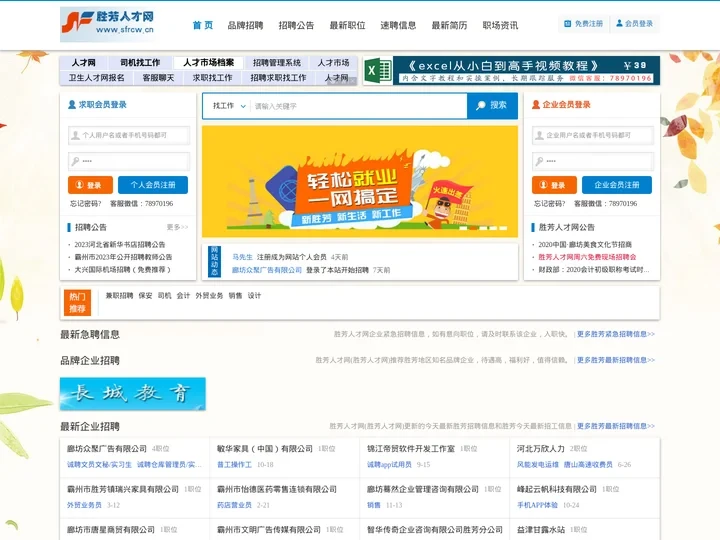This screenshot has height=540, width=720.
Task: Select 最新职位 in the top menu
Action: coord(348,25)
